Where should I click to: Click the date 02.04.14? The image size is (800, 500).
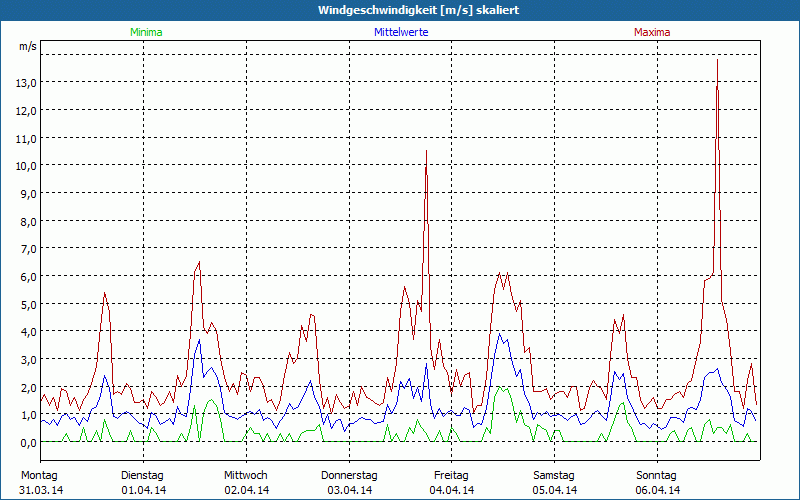pyautogui.click(x=247, y=490)
